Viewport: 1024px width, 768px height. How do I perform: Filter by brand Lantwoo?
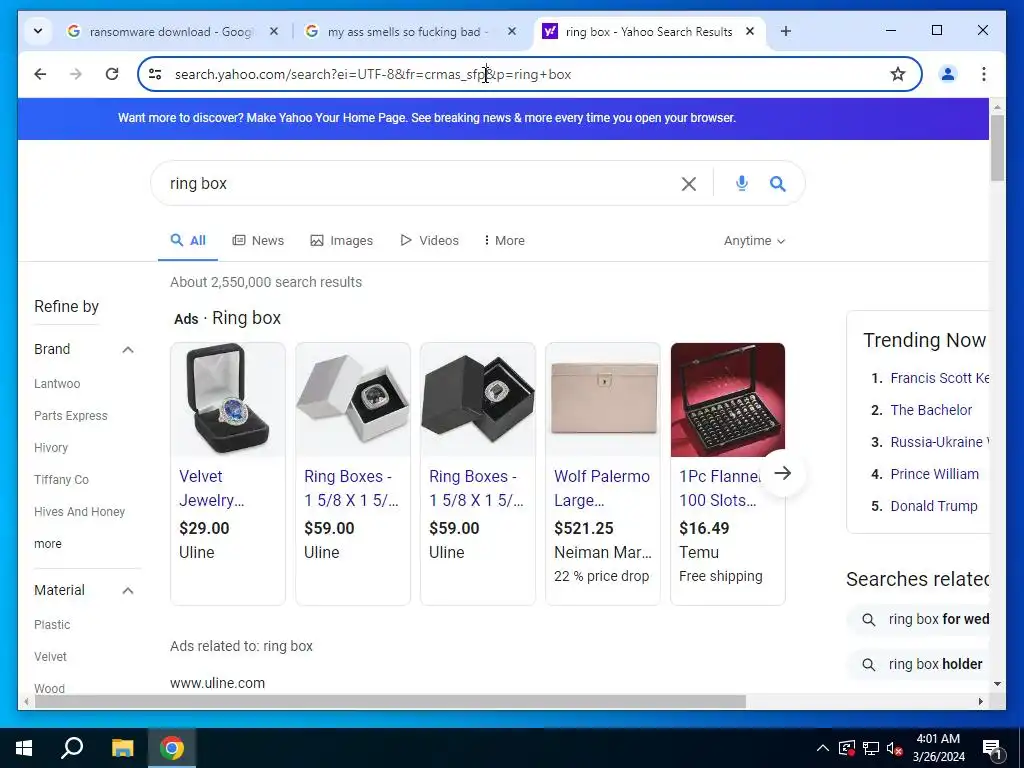point(57,384)
